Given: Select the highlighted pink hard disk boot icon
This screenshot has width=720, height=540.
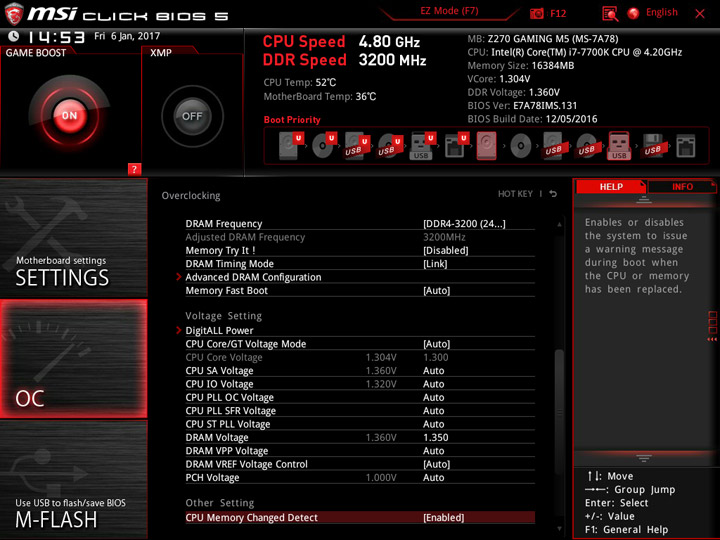Looking at the screenshot, I should pyautogui.click(x=487, y=146).
